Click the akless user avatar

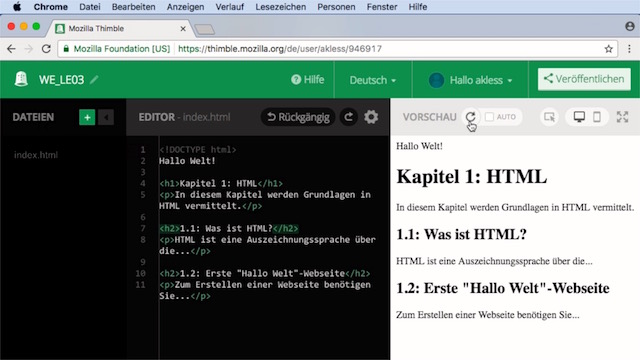point(436,80)
